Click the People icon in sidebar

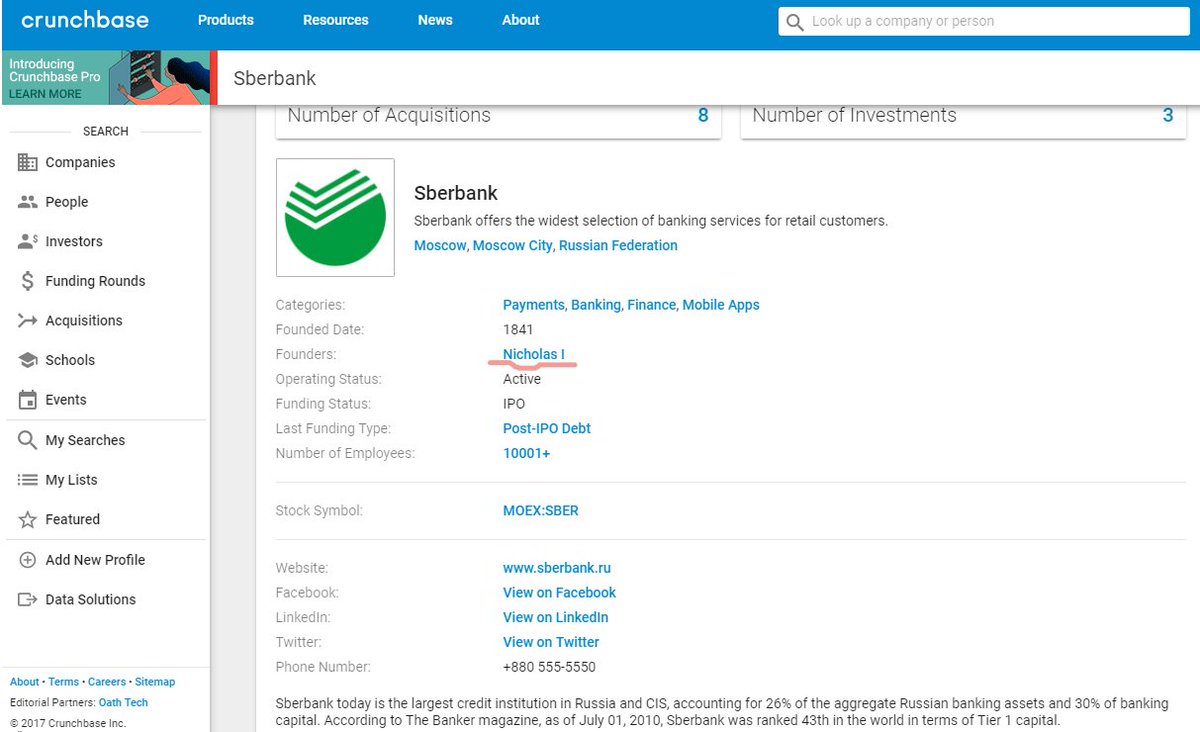point(28,202)
